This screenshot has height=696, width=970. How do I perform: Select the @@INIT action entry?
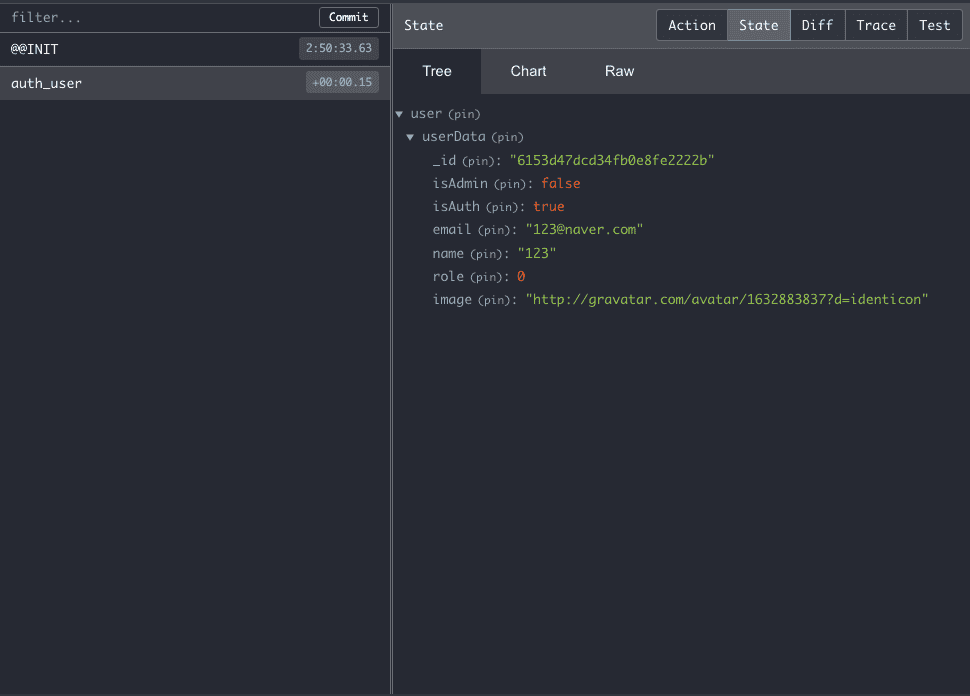click(150, 49)
